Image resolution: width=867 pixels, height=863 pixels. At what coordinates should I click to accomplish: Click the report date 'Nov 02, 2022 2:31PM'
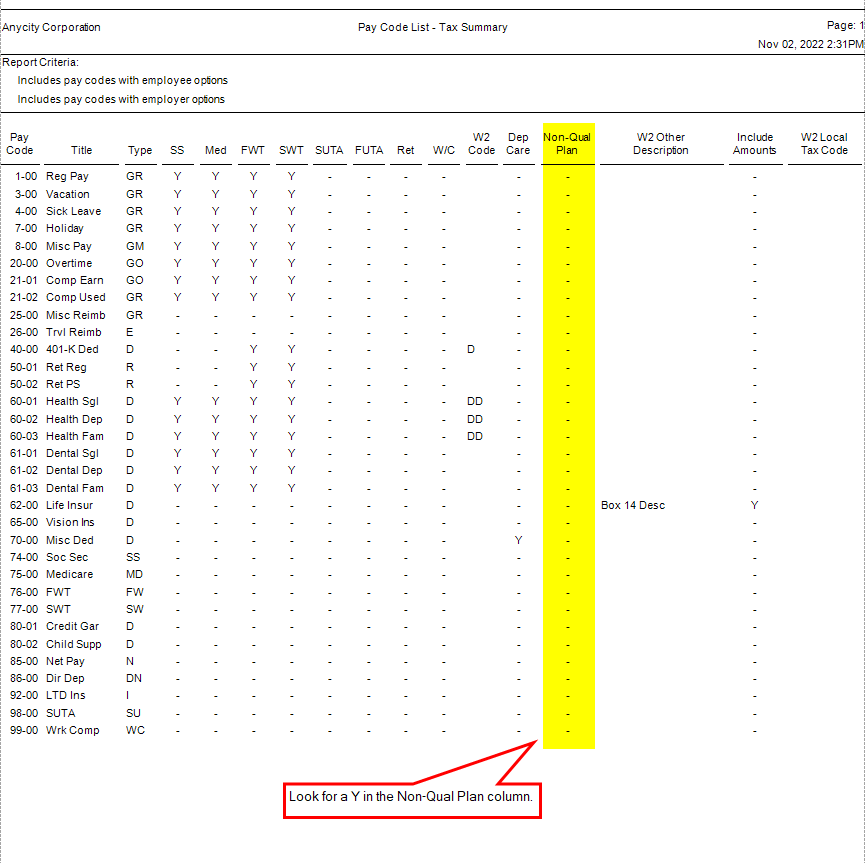811,44
